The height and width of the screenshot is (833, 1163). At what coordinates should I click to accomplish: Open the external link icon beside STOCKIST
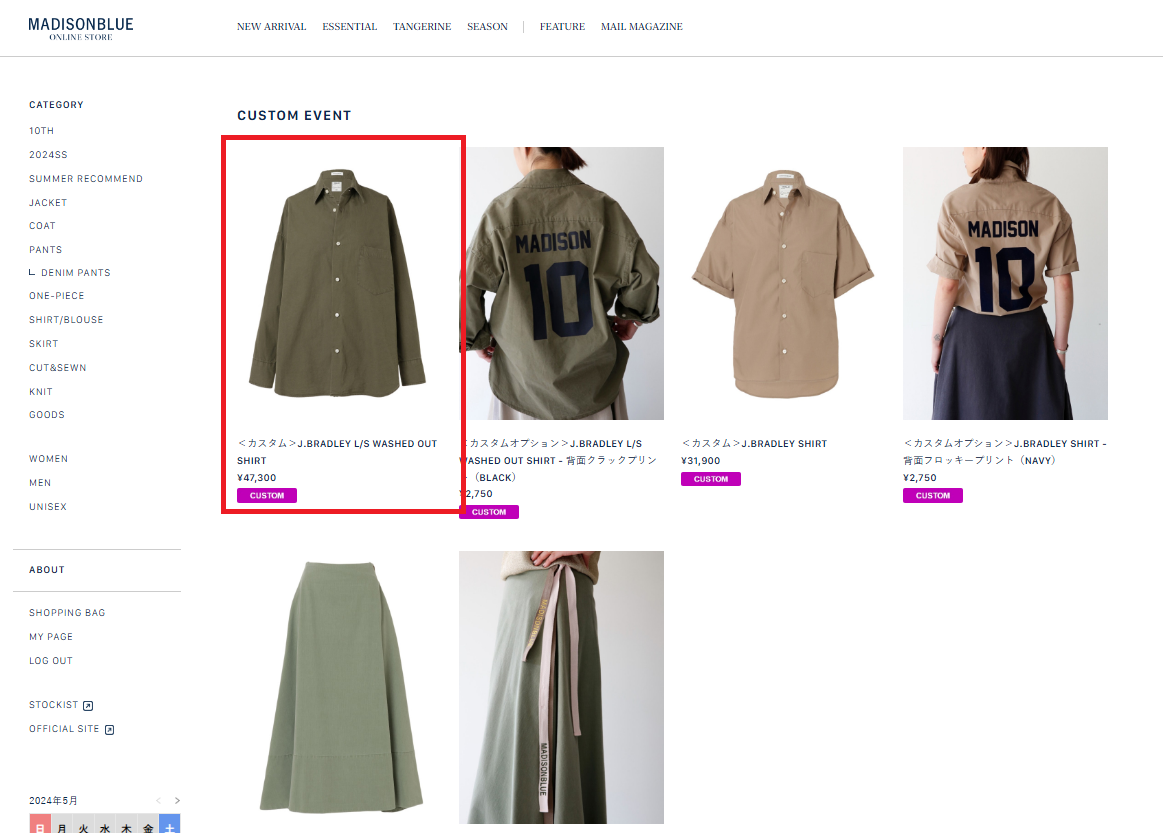pos(88,705)
